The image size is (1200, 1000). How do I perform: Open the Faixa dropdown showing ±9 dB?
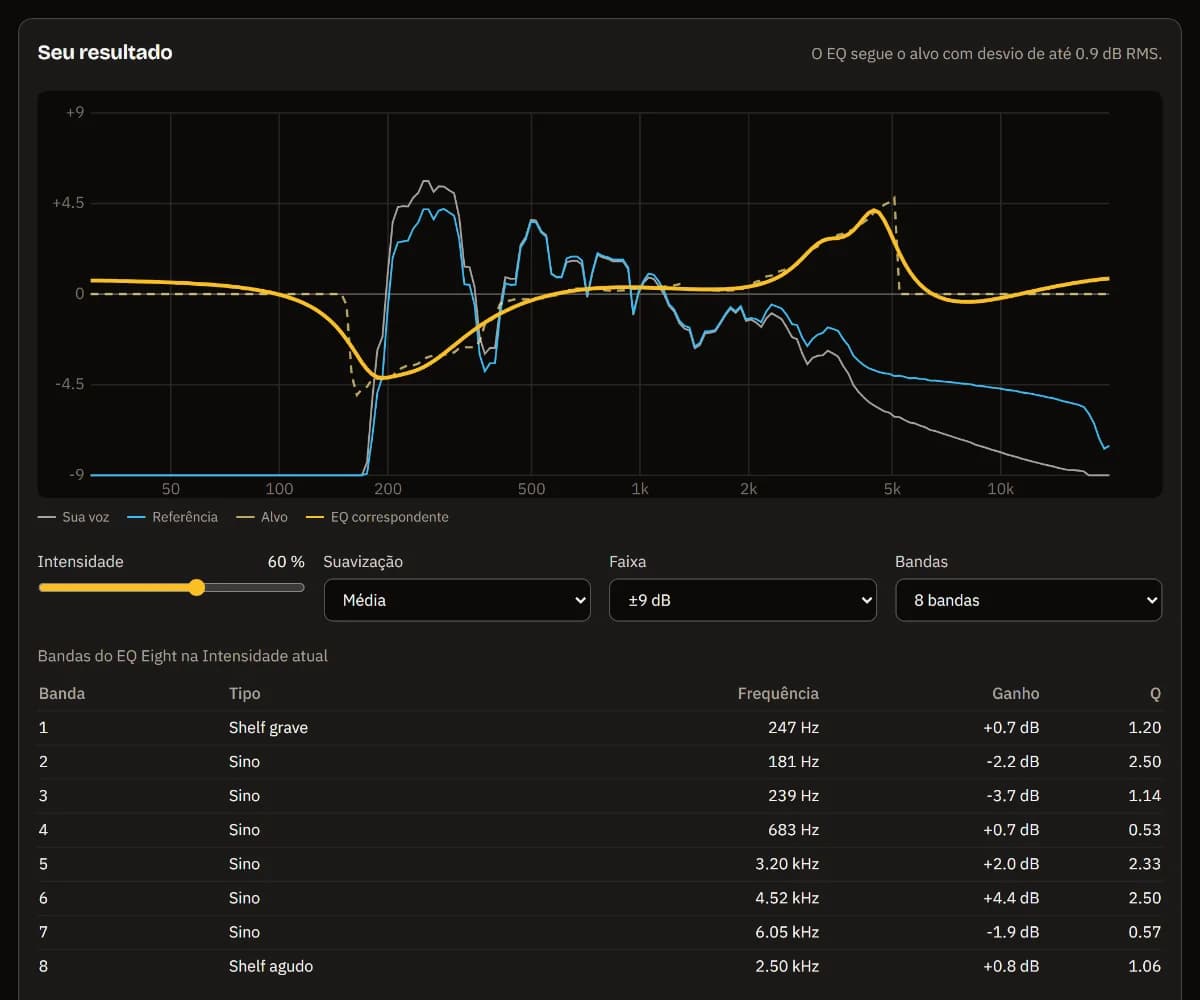[743, 600]
